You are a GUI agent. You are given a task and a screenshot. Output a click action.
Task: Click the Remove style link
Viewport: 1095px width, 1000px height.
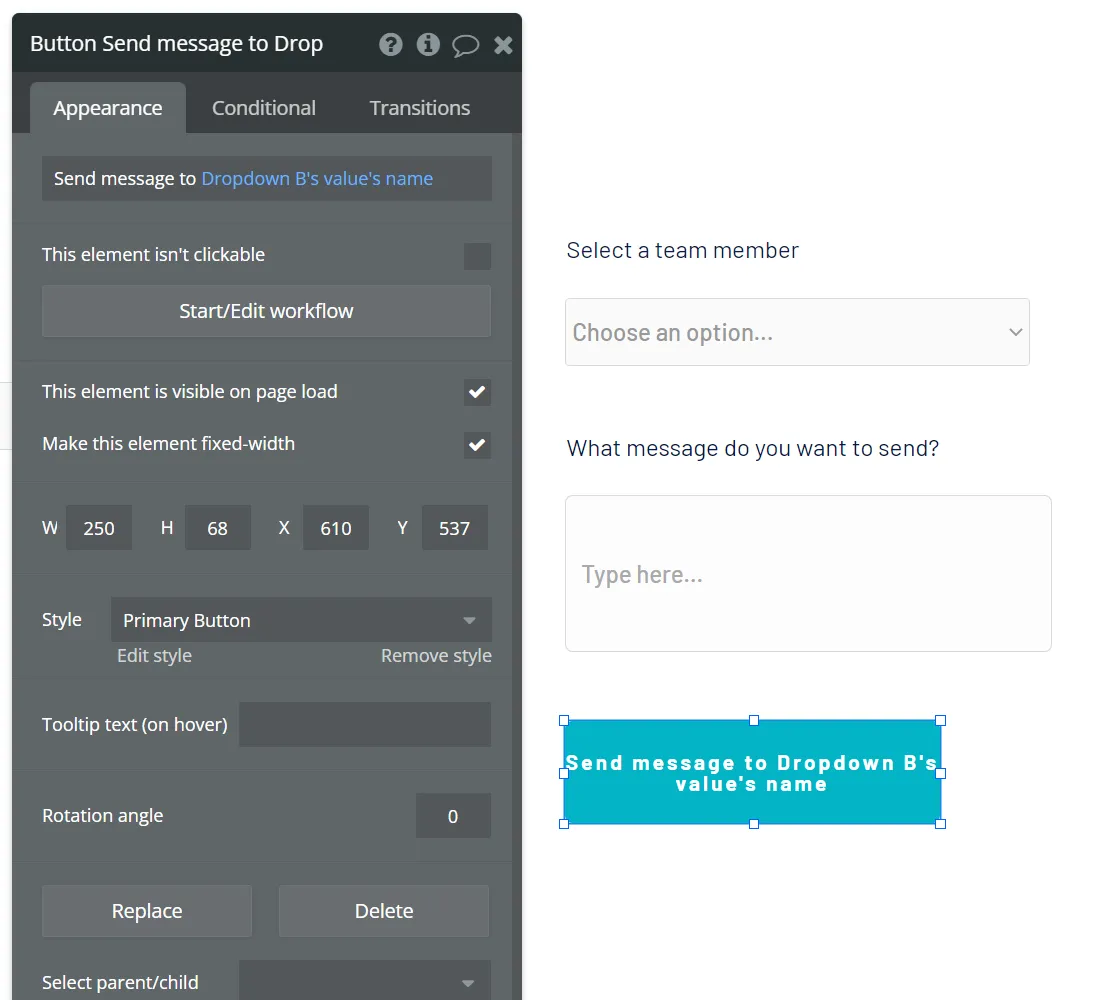(x=436, y=656)
